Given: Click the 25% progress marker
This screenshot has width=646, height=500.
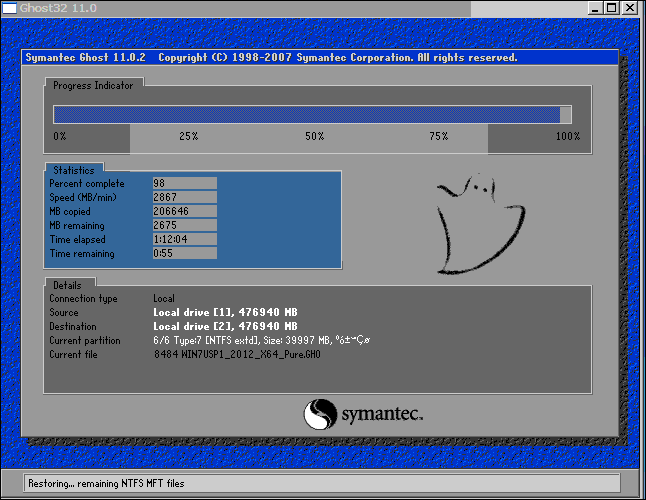Looking at the screenshot, I should pyautogui.click(x=189, y=136).
